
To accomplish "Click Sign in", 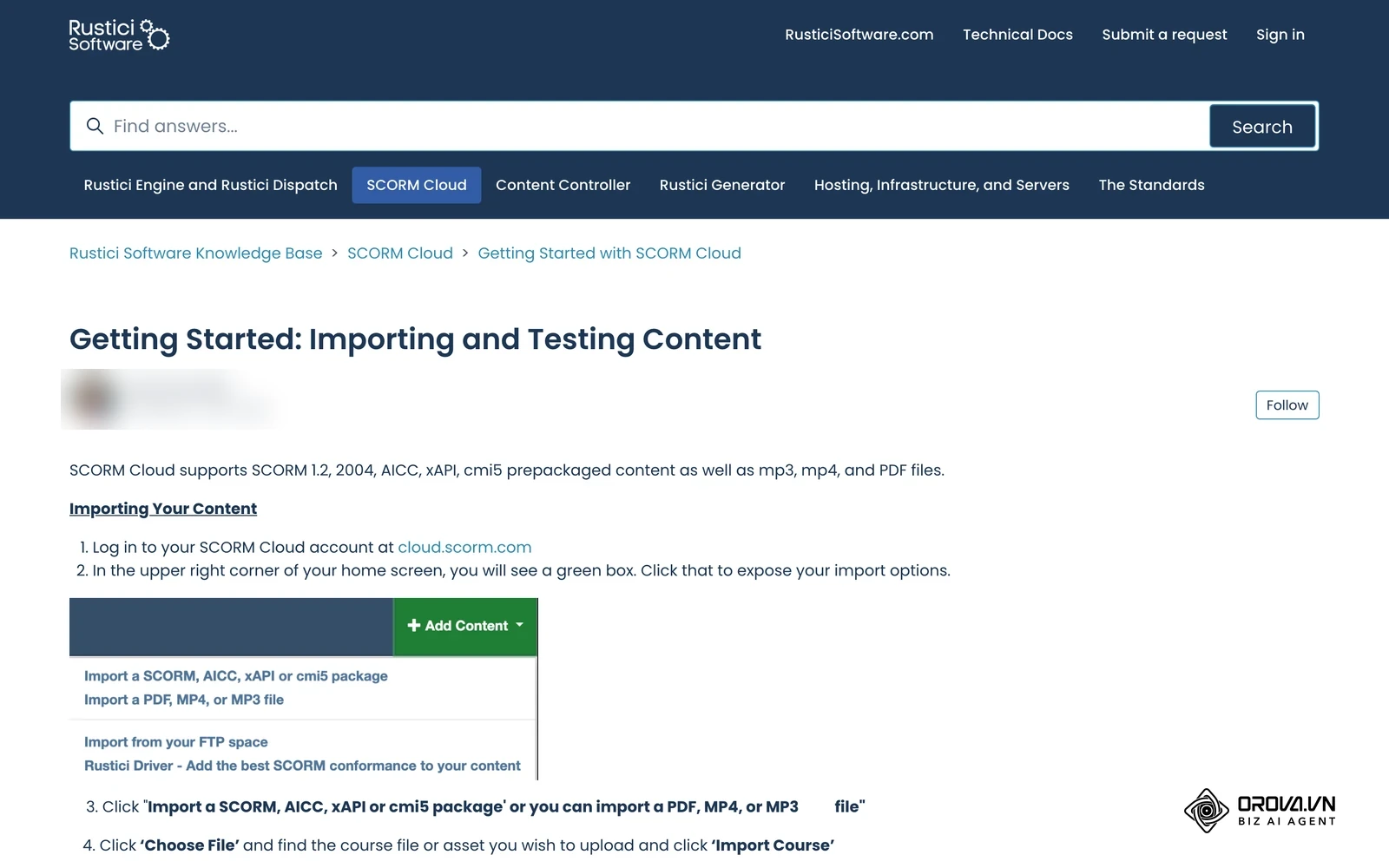I will click(1280, 35).
